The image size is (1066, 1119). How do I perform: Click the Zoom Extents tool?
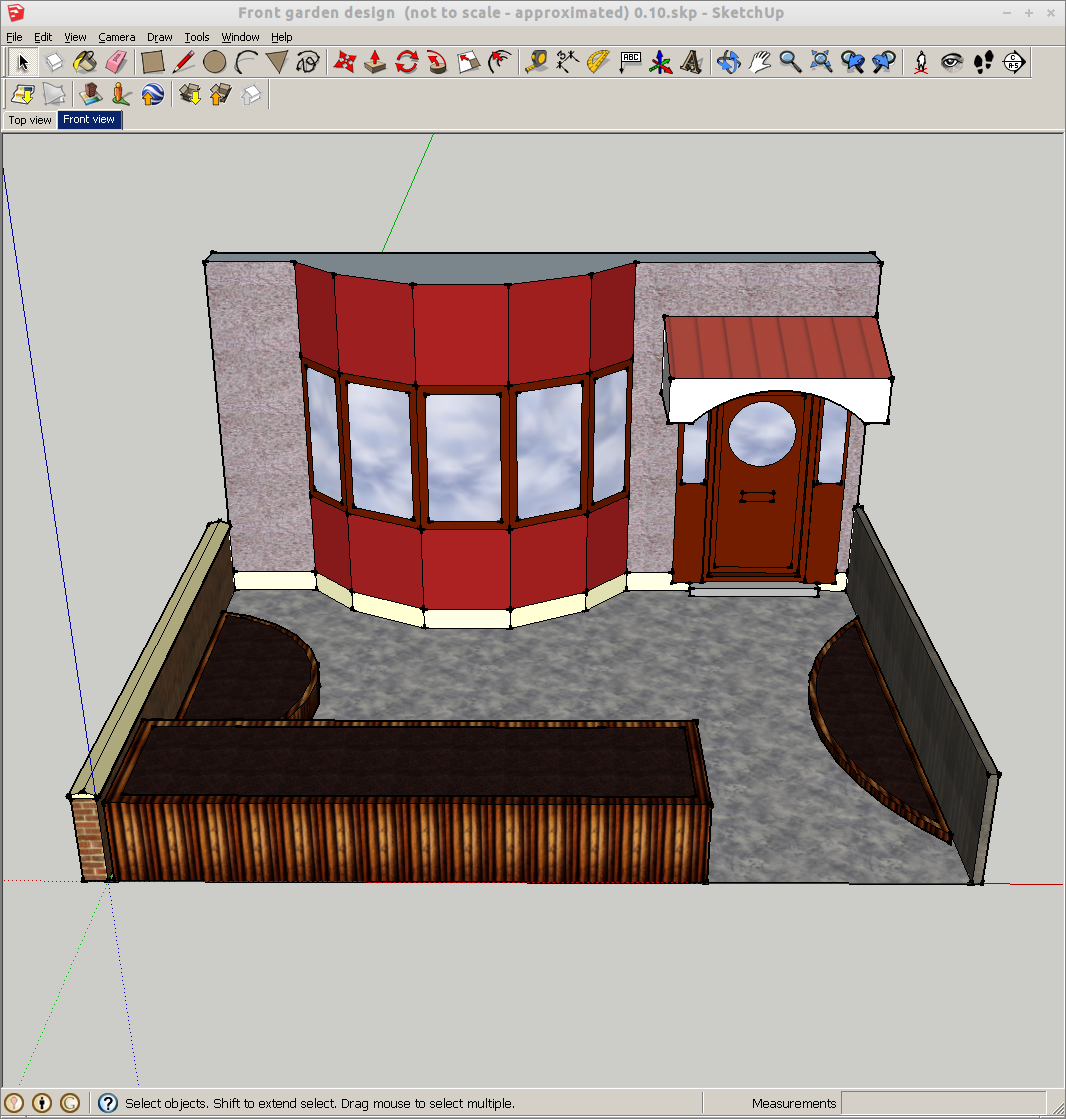tap(821, 63)
